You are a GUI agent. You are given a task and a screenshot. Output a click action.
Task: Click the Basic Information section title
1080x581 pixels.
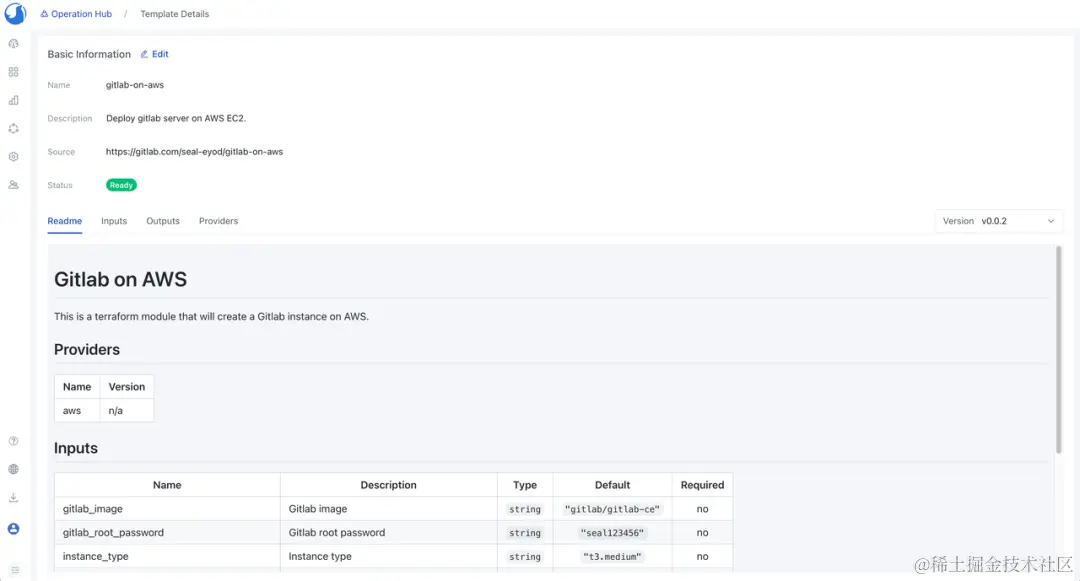[89, 54]
